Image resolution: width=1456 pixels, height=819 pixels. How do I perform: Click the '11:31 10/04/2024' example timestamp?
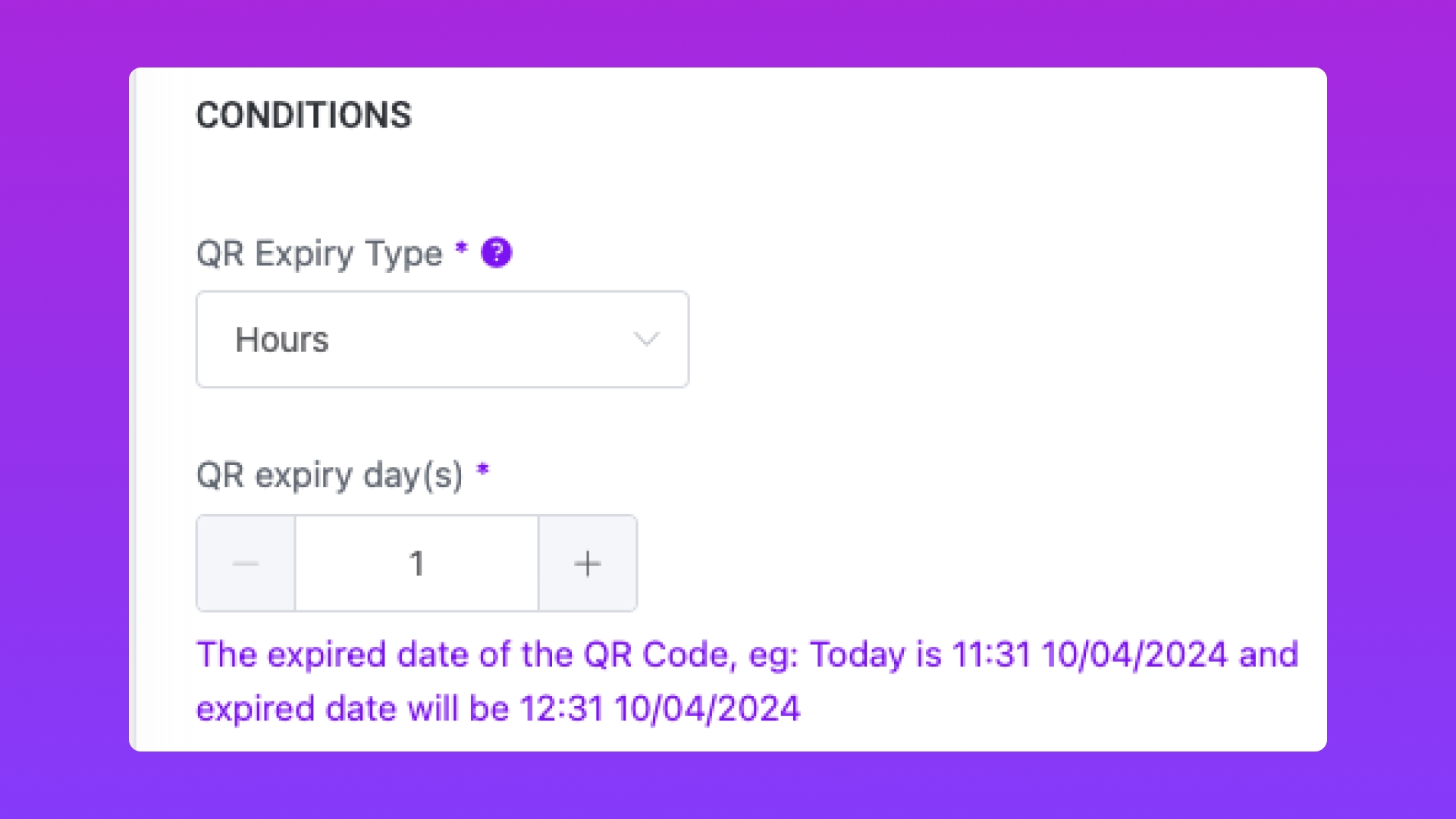pos(1089,654)
